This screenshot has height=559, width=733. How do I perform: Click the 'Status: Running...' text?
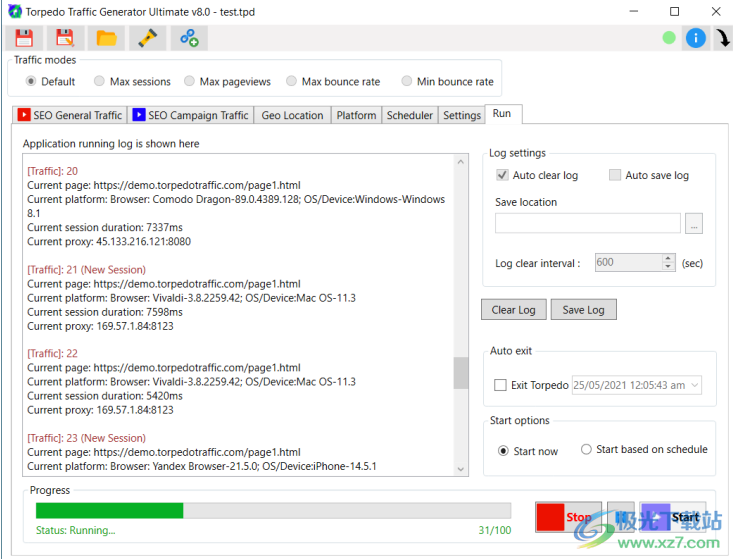pyautogui.click(x=76, y=530)
